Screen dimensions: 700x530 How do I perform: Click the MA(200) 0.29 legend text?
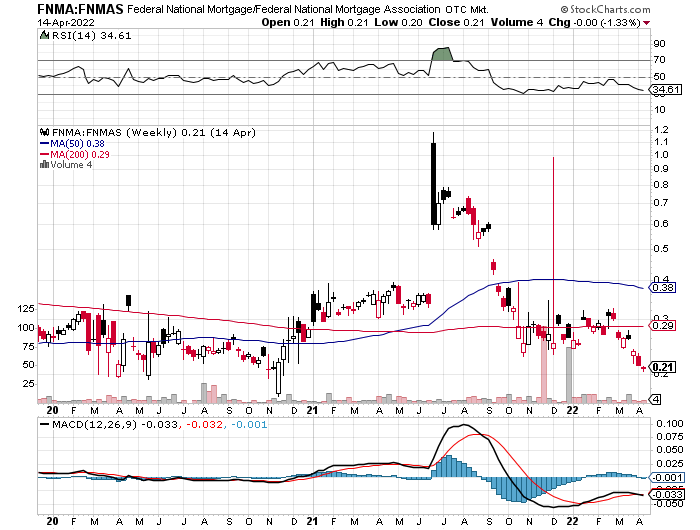pos(79,154)
